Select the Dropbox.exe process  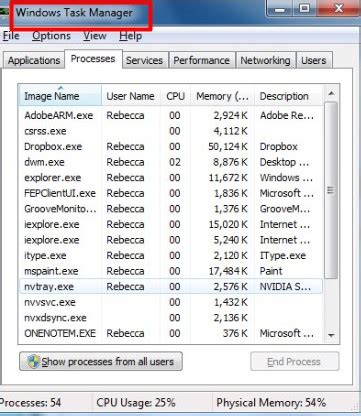pos(171,147)
